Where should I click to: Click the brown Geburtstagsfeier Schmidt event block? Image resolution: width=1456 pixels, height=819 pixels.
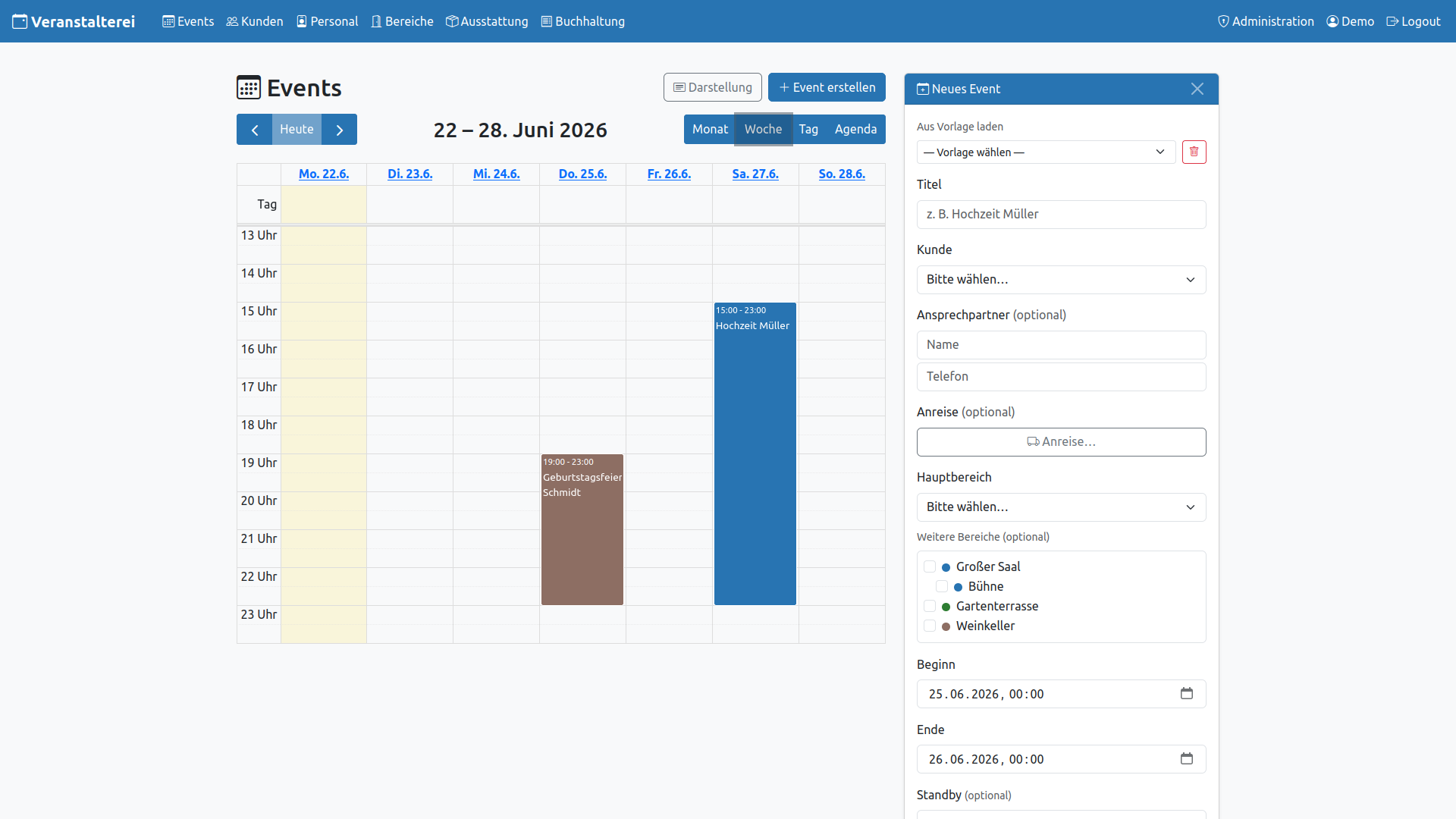582,529
